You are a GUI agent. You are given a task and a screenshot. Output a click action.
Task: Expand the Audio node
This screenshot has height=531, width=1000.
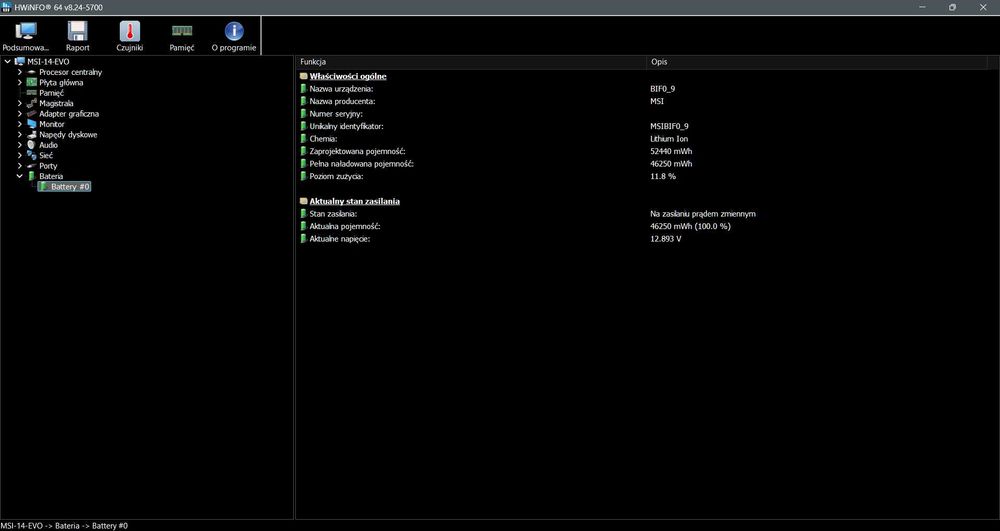click(x=20, y=145)
